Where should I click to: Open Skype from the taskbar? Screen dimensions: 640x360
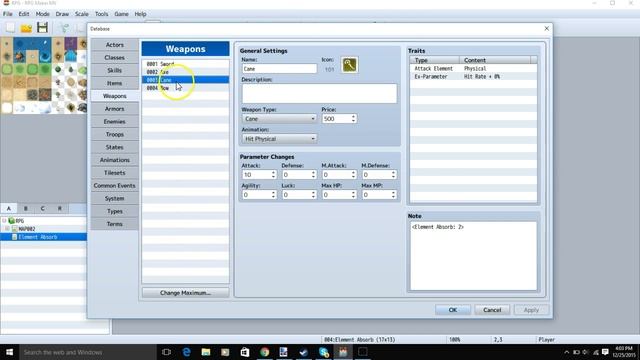324,352
